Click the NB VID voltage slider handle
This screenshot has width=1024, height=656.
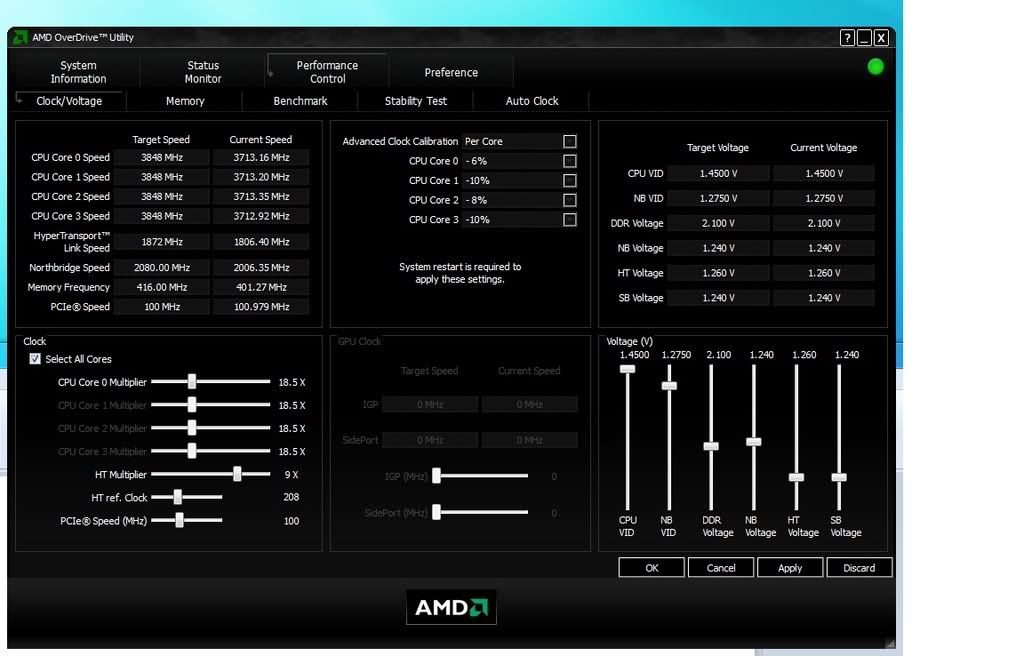pos(669,385)
